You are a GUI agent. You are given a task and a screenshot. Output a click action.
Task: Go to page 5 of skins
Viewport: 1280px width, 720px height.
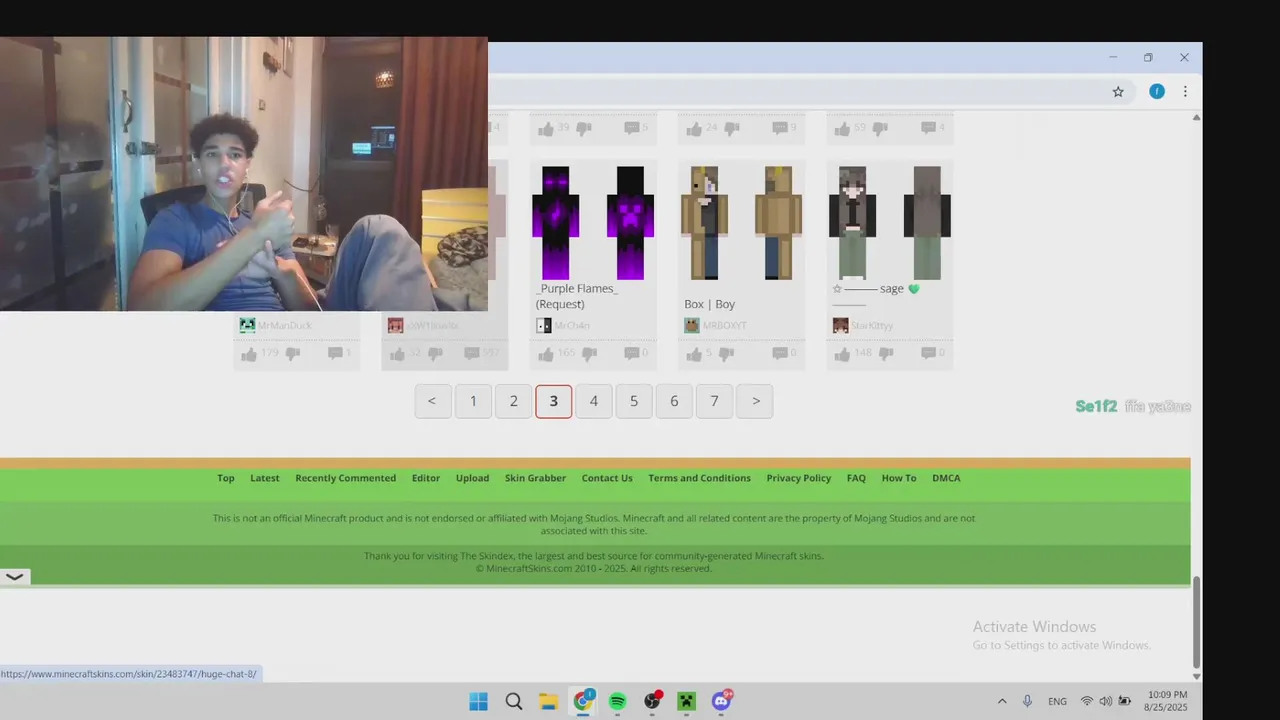pyautogui.click(x=634, y=401)
